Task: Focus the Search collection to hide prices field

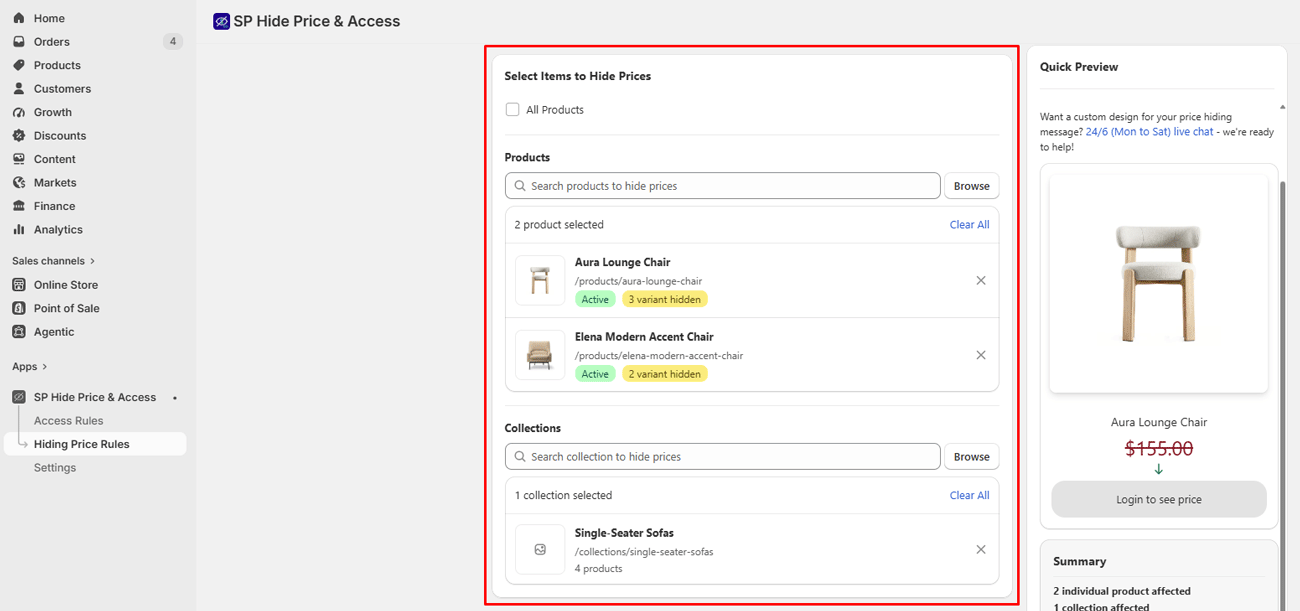Action: coord(723,457)
